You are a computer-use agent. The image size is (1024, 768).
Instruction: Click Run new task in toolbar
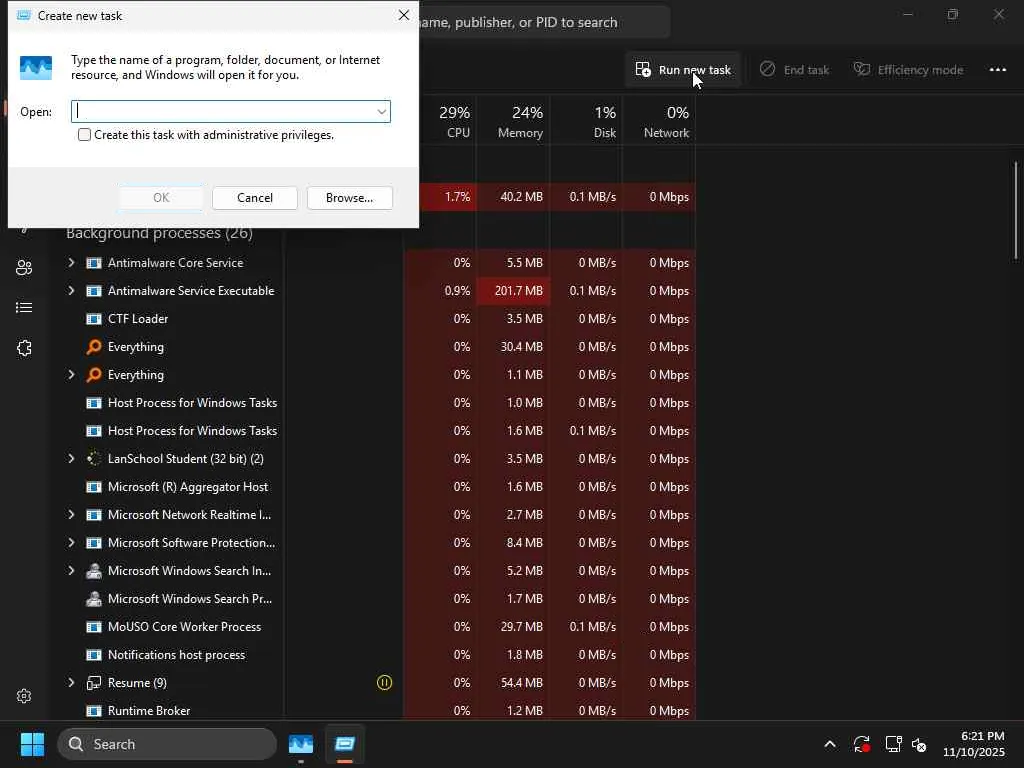point(683,70)
